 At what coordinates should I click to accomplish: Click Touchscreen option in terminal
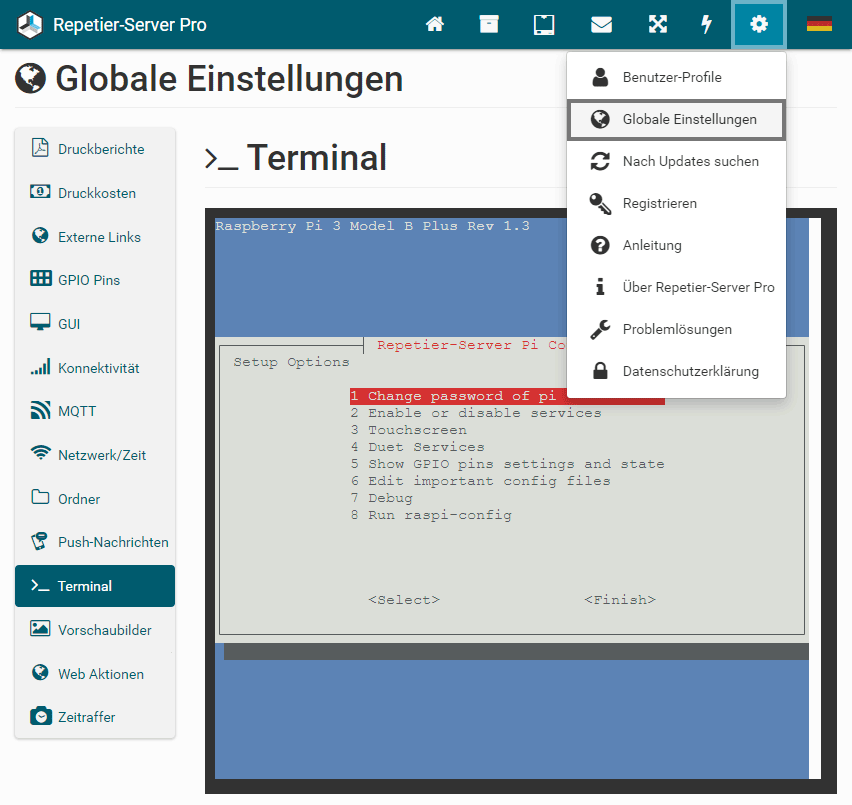click(x=409, y=430)
